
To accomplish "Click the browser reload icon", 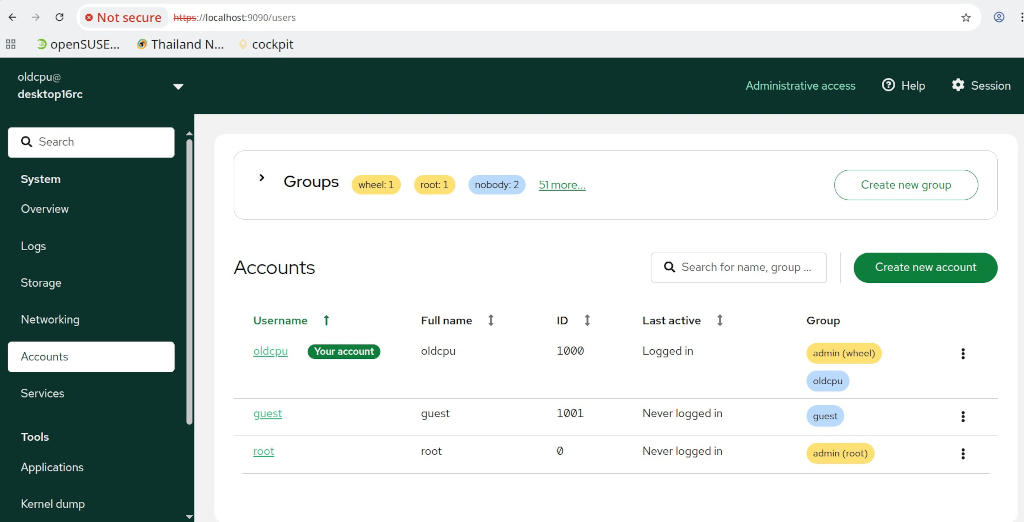I will point(59,17).
